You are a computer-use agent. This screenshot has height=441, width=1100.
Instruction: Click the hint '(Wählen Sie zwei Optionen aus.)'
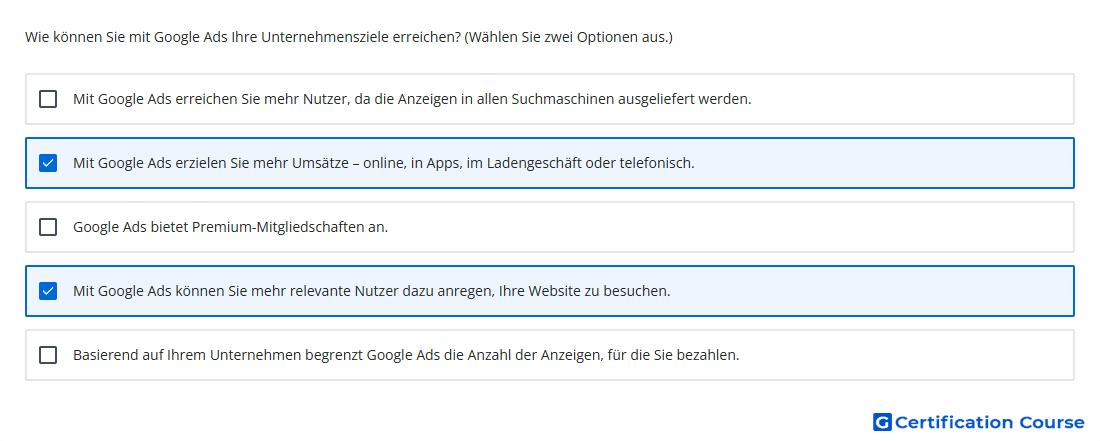[x=568, y=37]
